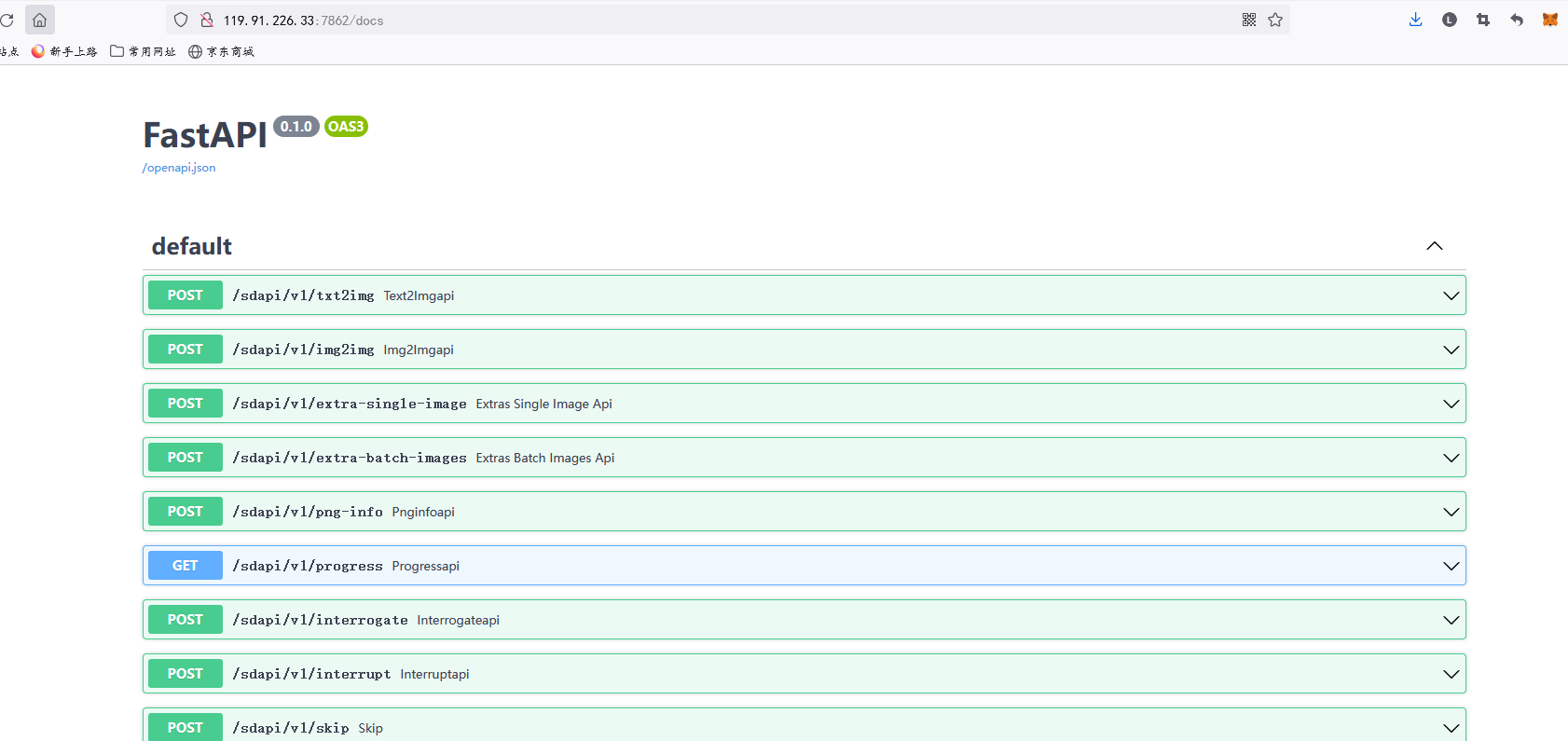Expand the img2img endpoint arrow

[1451, 350]
